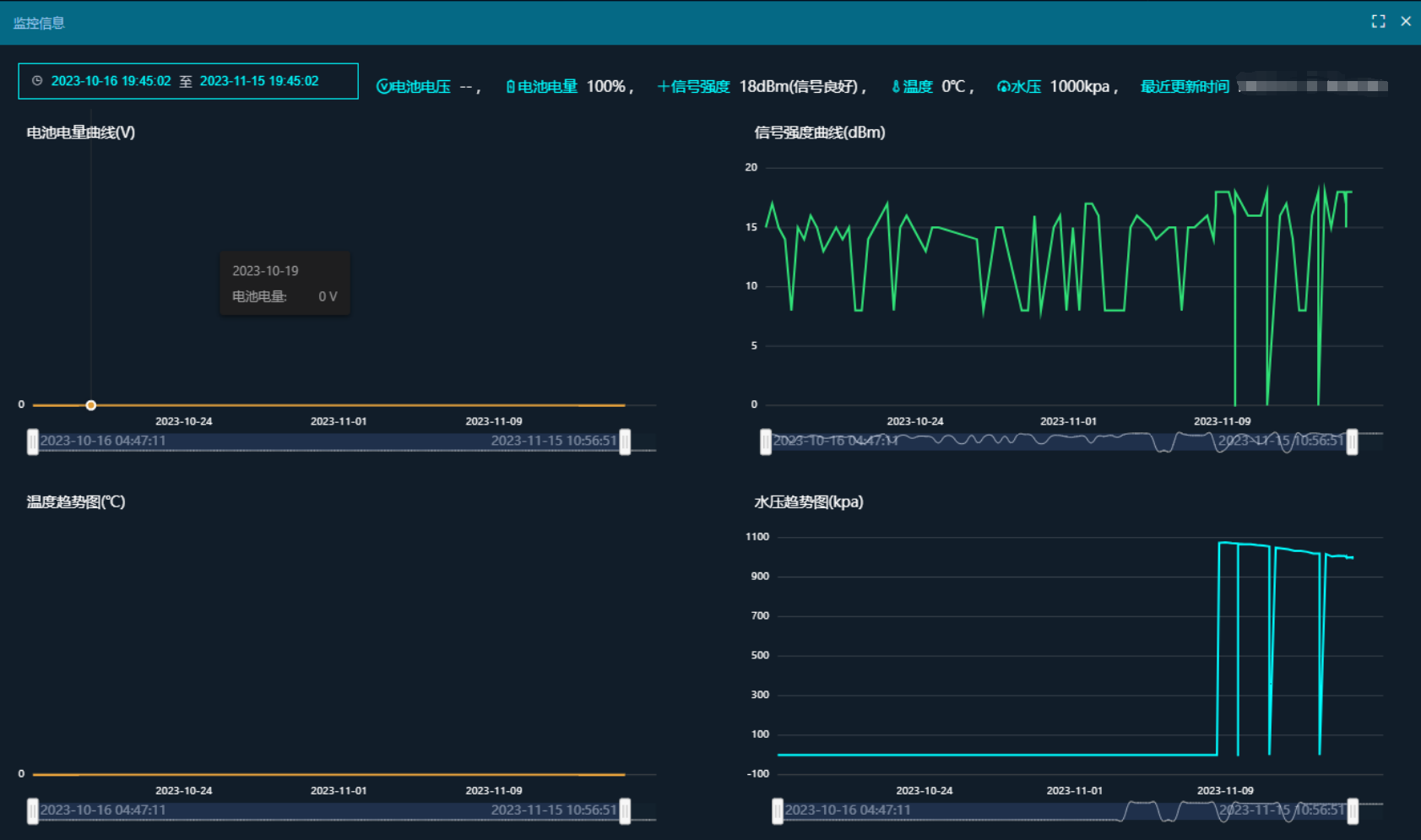Viewport: 1421px width, 840px height.
Task: Click 2023-11-01 axis label on signal chart
Action: click(x=1068, y=420)
